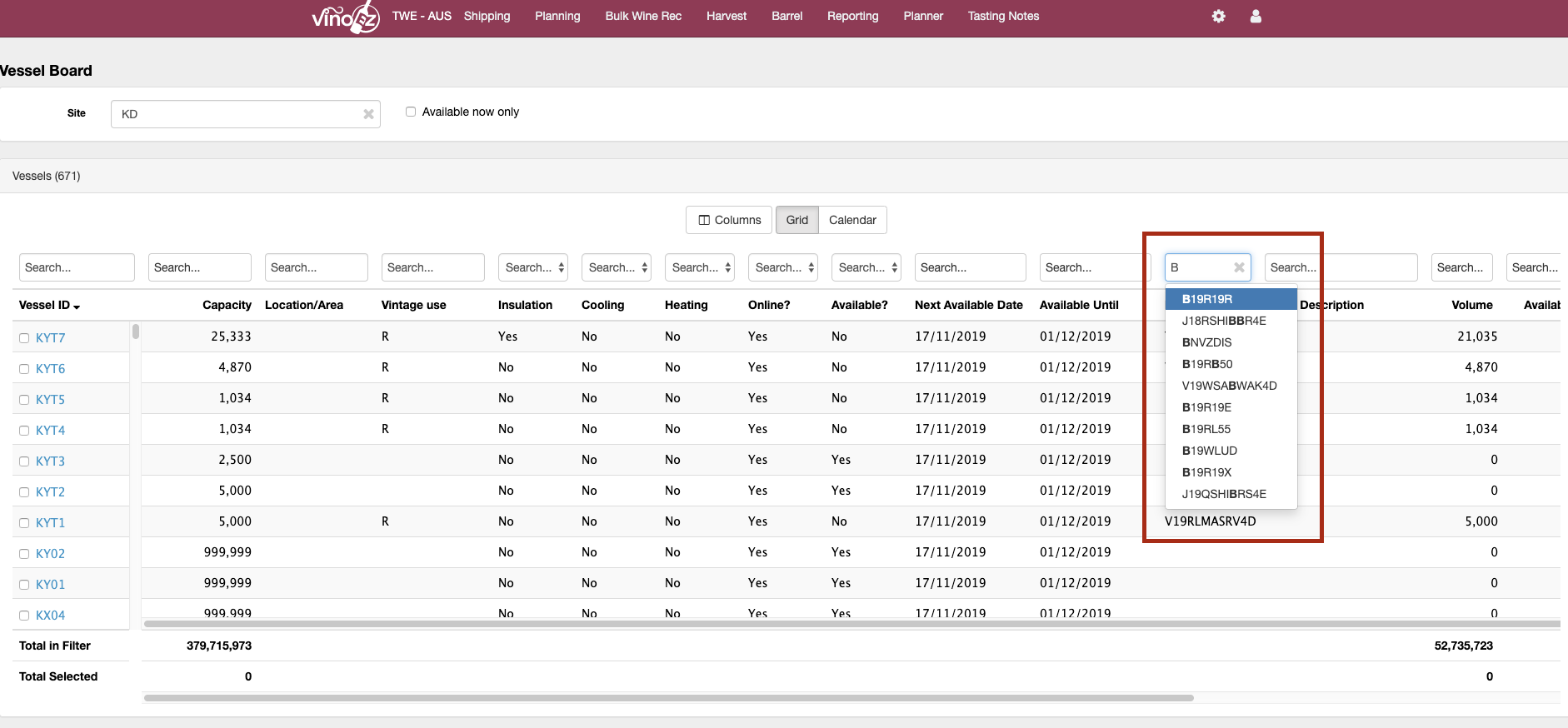Open the Insulation filter dropdown
This screenshot has width=1568, height=728.
(533, 267)
